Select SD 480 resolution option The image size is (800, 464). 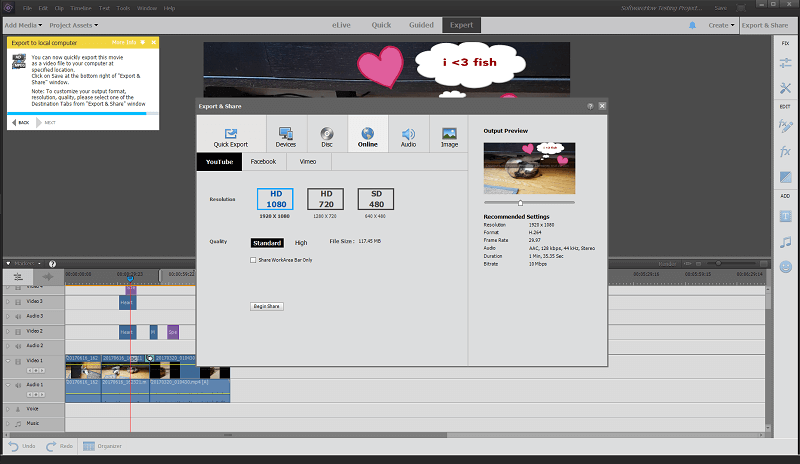[376, 199]
